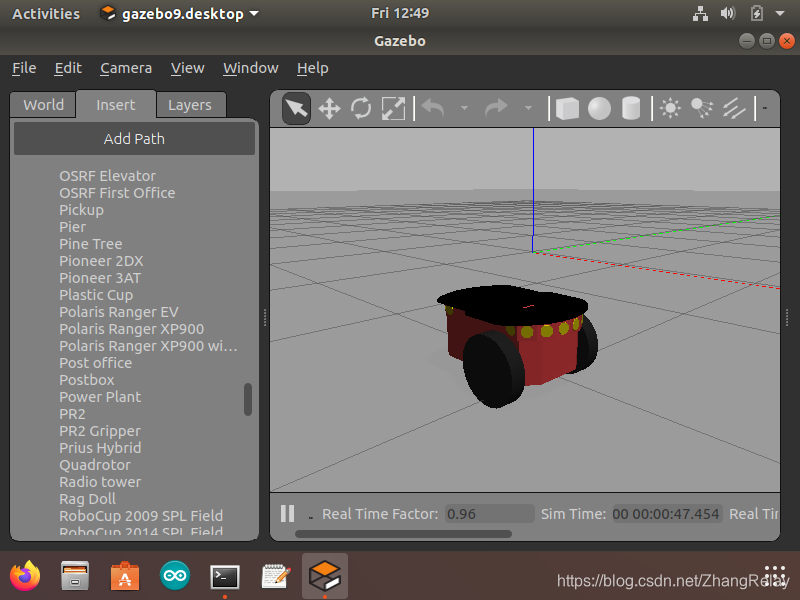Open Arduino IDE from dock
This screenshot has height=600, width=800.
pyautogui.click(x=175, y=576)
